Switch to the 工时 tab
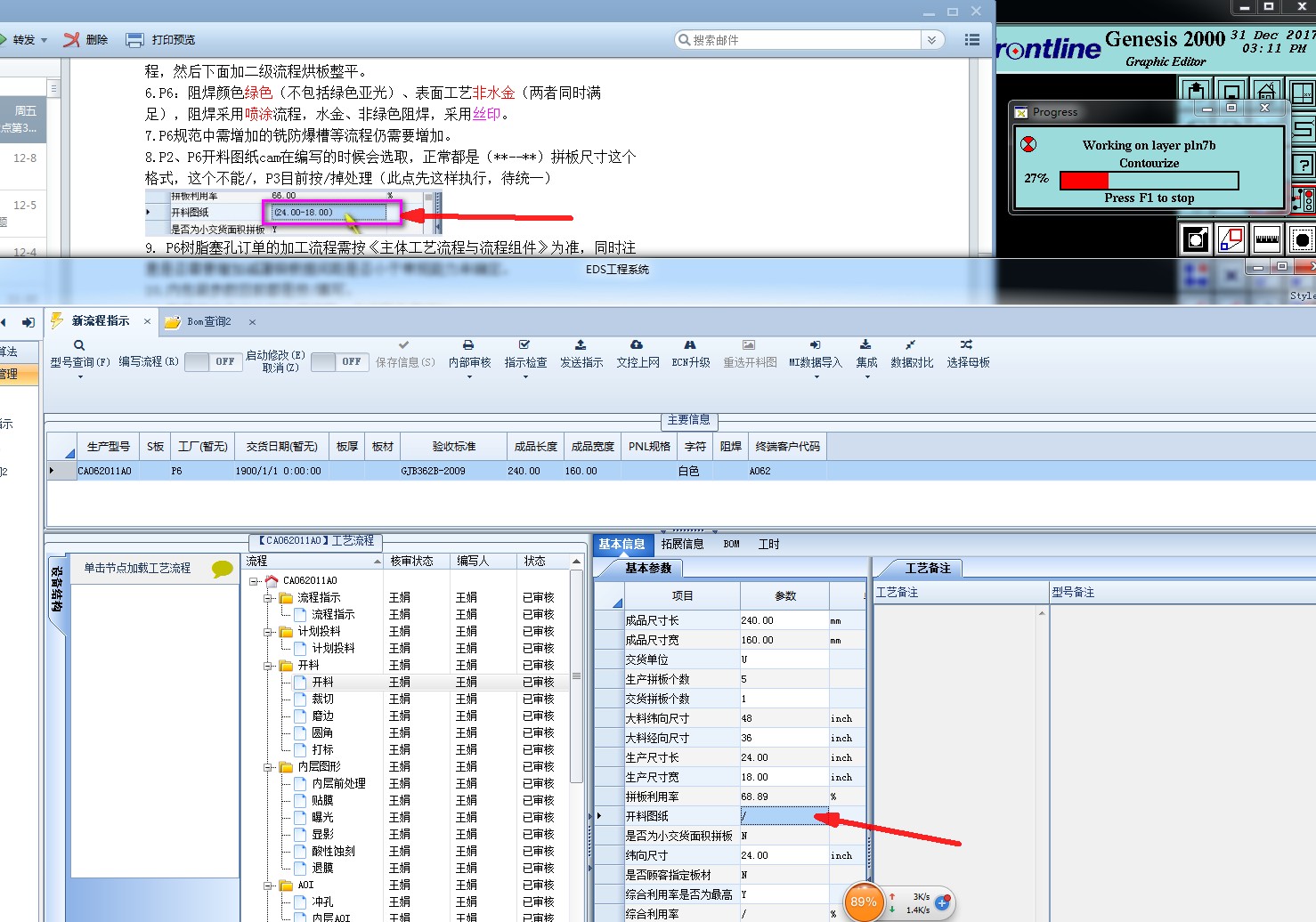This screenshot has height=922, width=1316. (768, 544)
